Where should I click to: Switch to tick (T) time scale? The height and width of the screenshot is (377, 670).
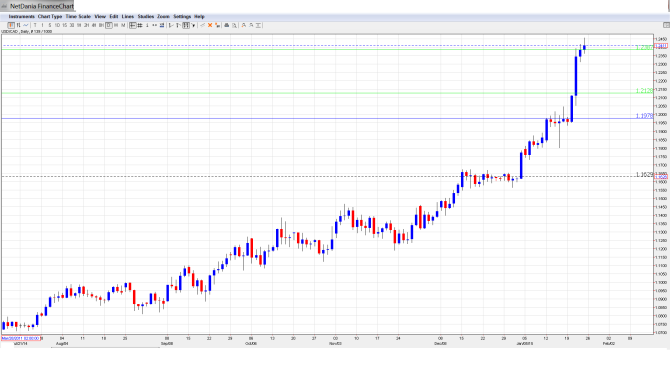tap(35, 26)
